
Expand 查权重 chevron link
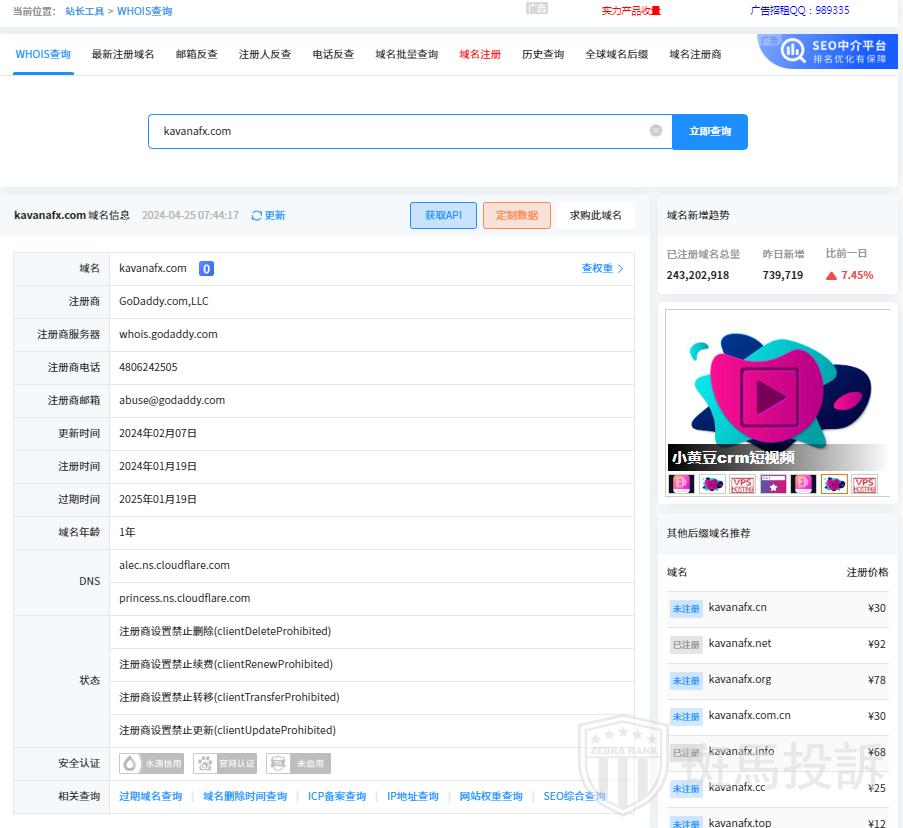620,268
